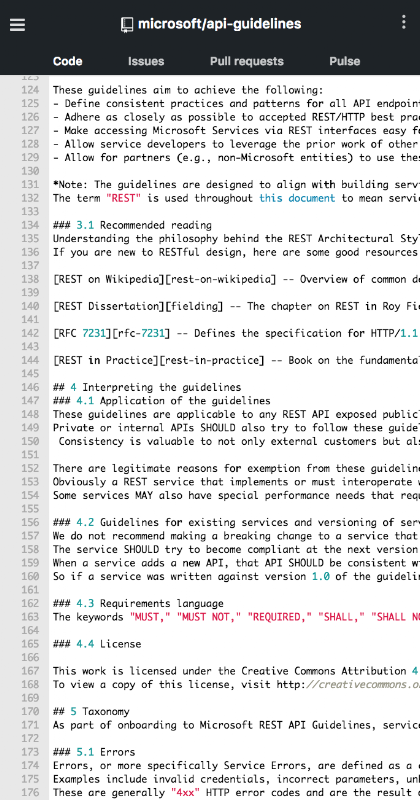Open the hamburger navigation menu
This screenshot has width=420, height=800.
(x=17, y=24)
